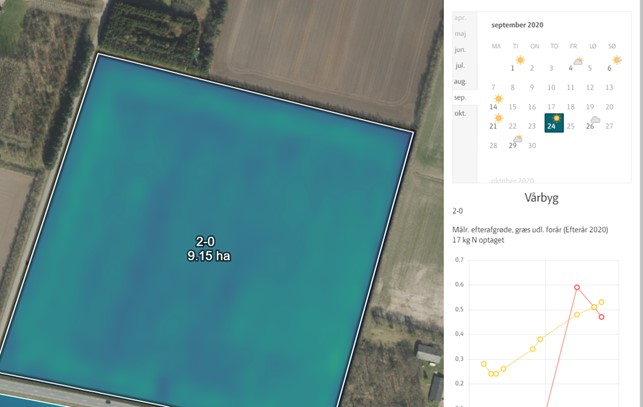Click the partly cloudy icon on September 29
Screen dimensions: 643x407
(x=517, y=139)
